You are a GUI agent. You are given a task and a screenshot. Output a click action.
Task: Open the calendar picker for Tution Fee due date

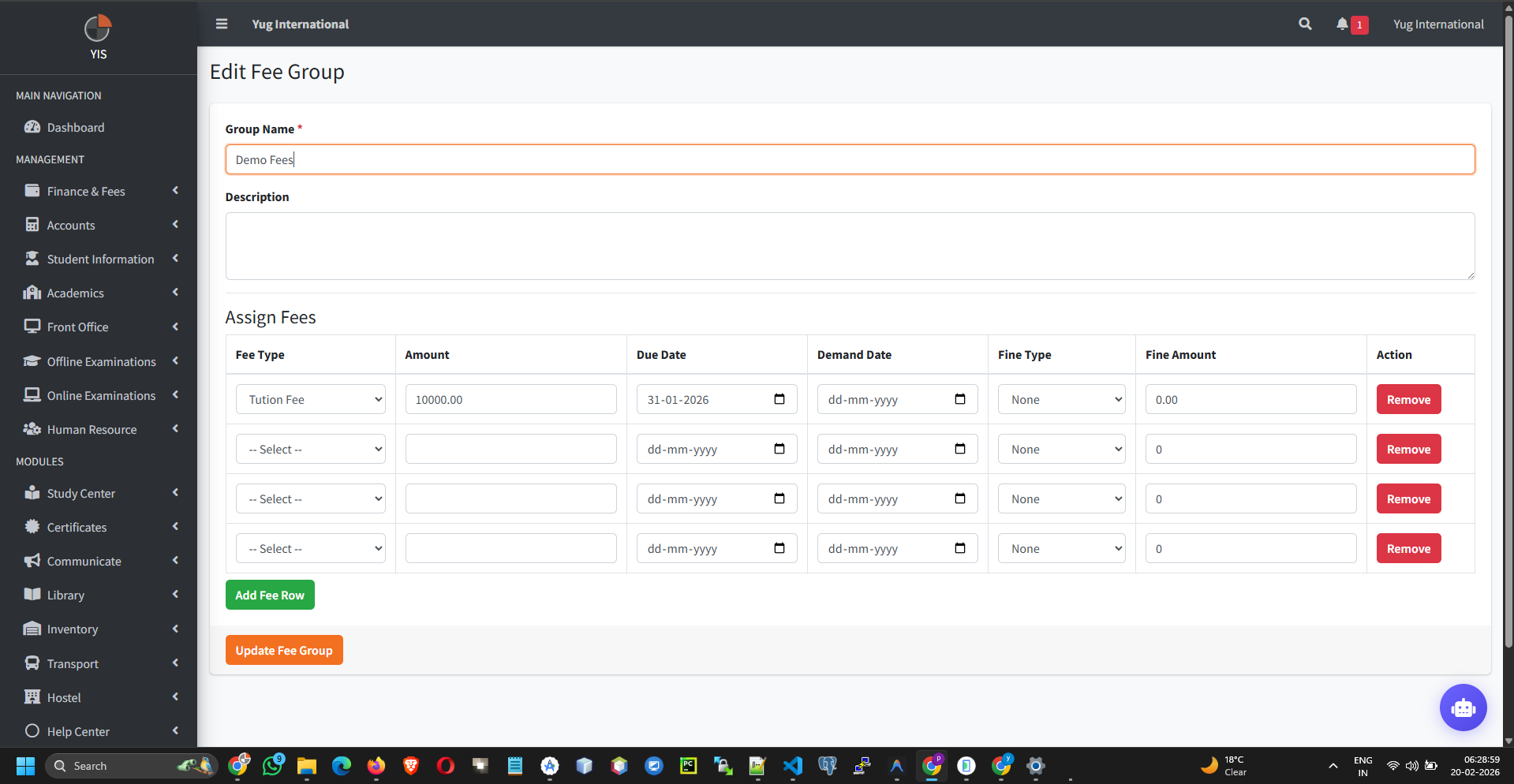coord(779,399)
